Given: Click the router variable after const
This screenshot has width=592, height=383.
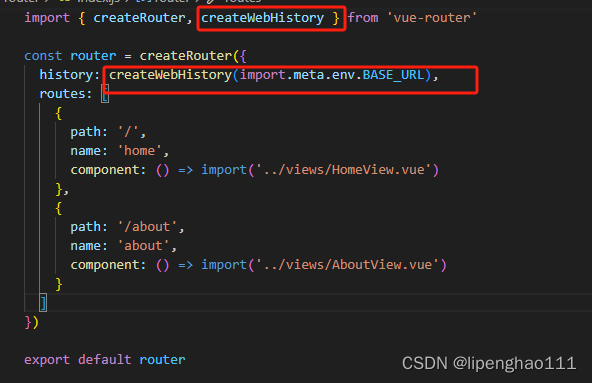Looking at the screenshot, I should 93,56.
